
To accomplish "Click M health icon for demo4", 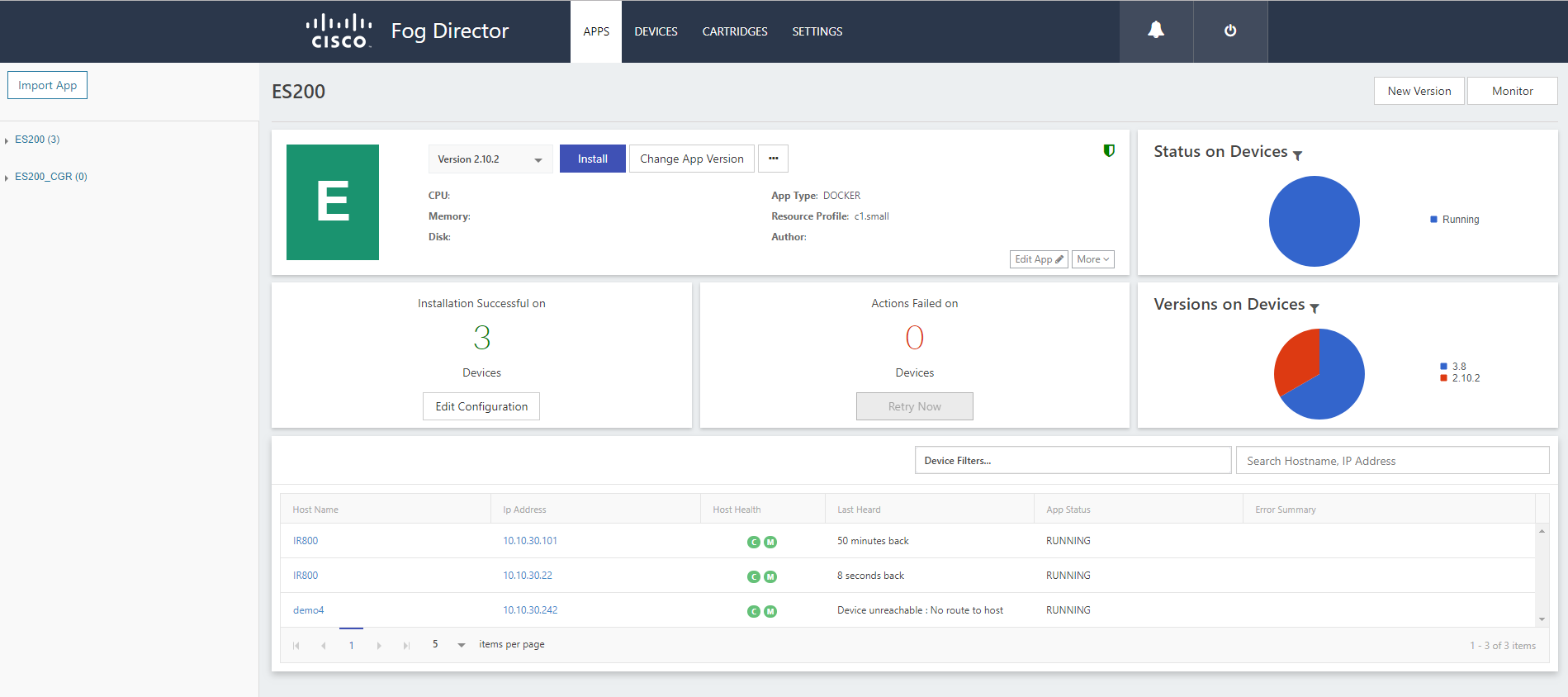I will pos(770,612).
